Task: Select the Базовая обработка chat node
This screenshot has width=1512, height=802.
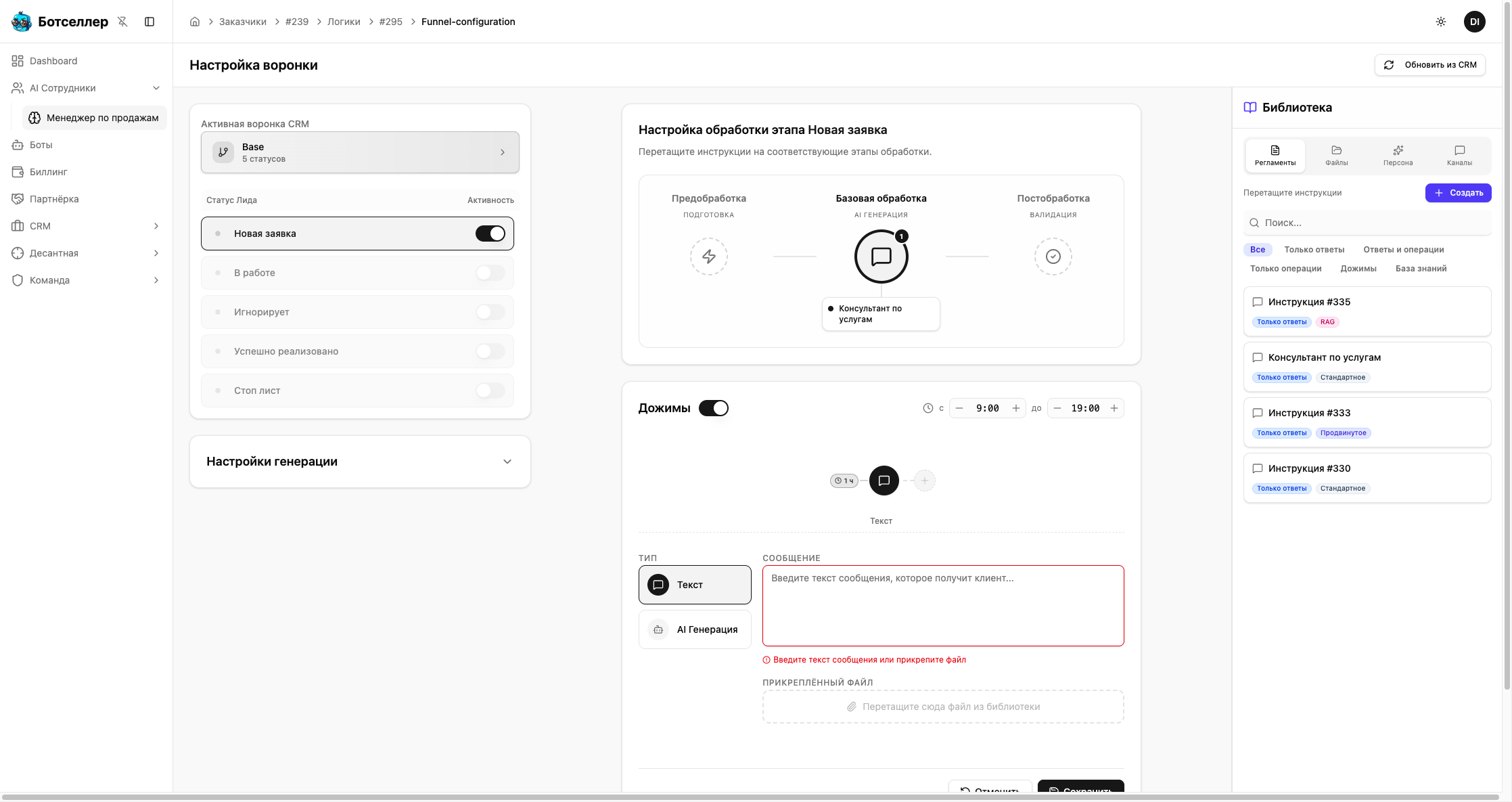Action: pyautogui.click(x=881, y=257)
